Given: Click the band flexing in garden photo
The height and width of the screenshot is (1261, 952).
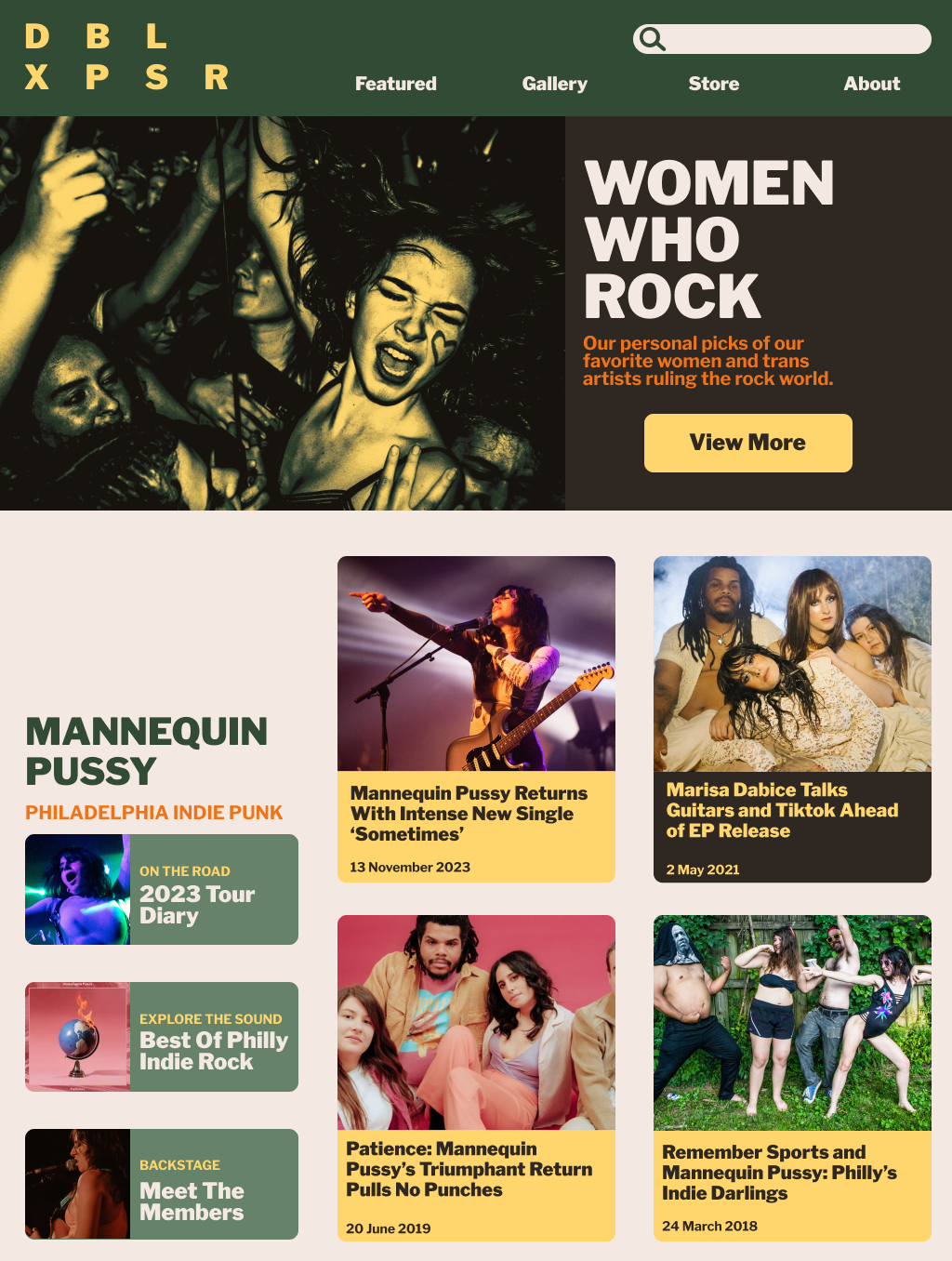Looking at the screenshot, I should tap(792, 1023).
